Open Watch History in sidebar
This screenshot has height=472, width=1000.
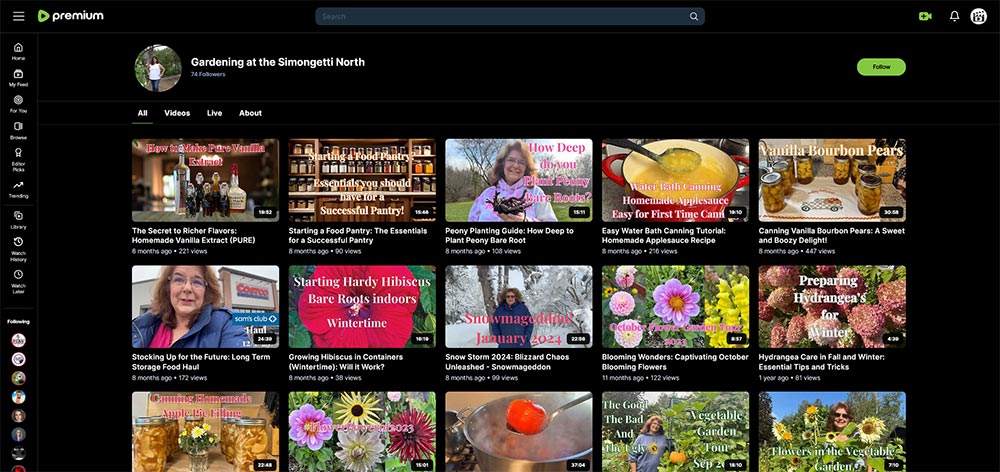[18, 249]
